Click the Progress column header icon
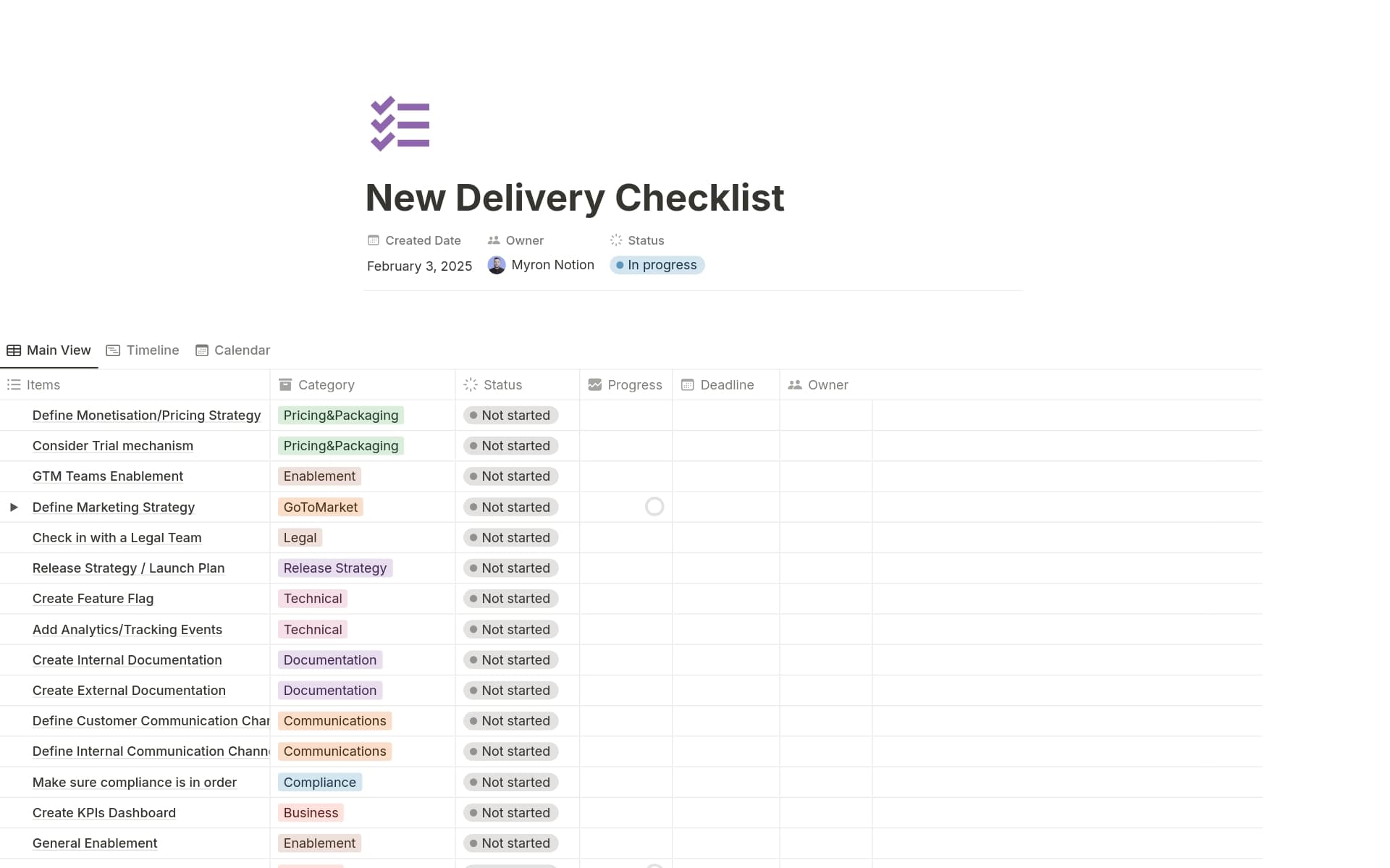Viewport: 1390px width, 868px height. (x=594, y=384)
